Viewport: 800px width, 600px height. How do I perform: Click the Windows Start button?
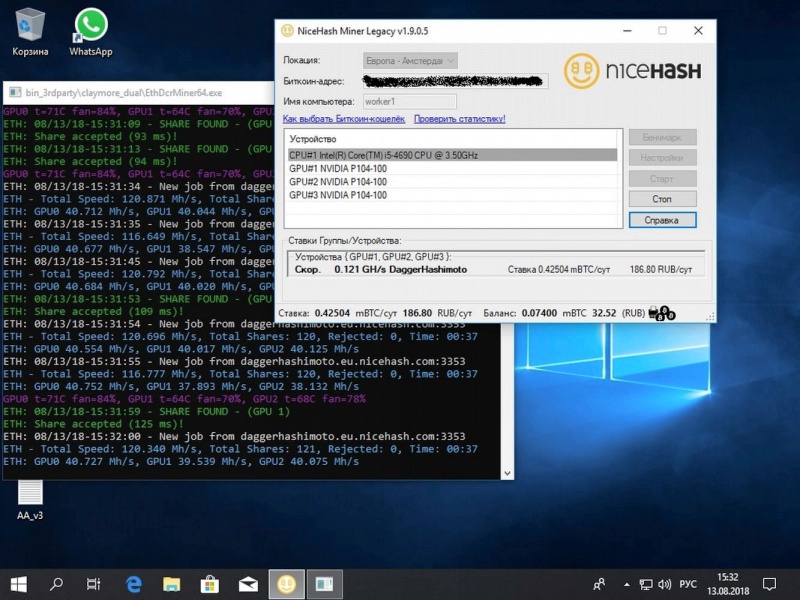(19, 584)
